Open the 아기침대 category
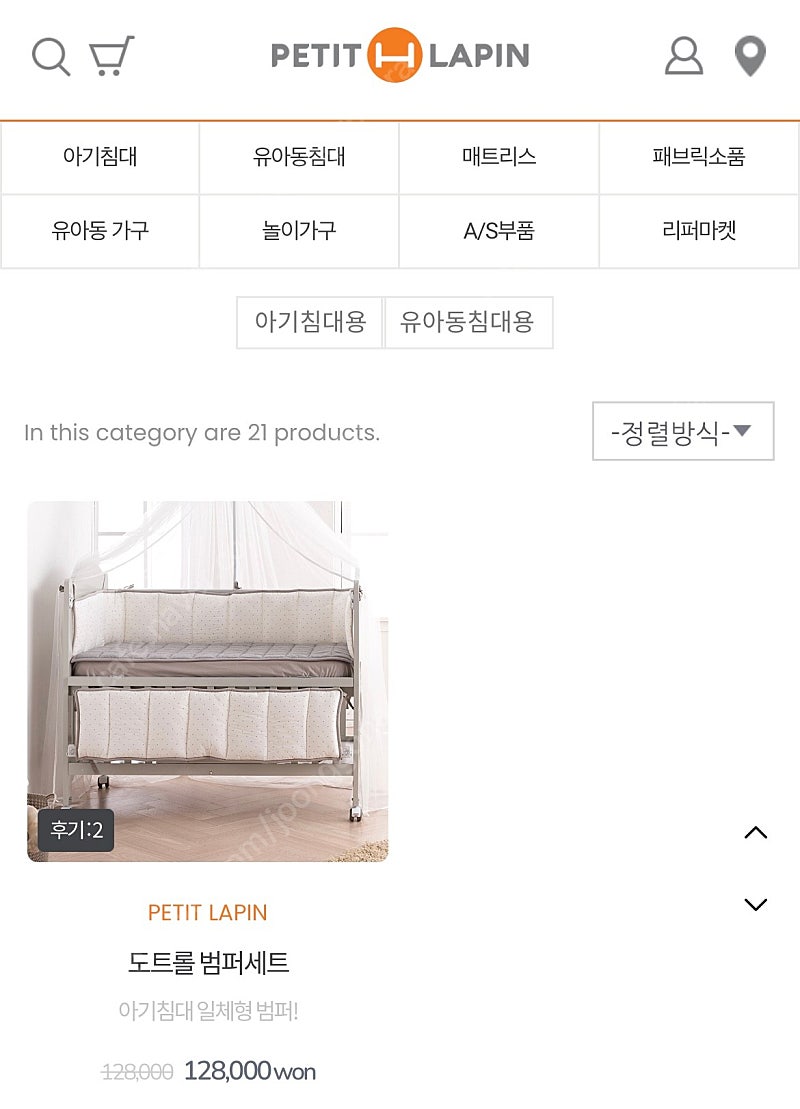800x1109 pixels. (100, 157)
